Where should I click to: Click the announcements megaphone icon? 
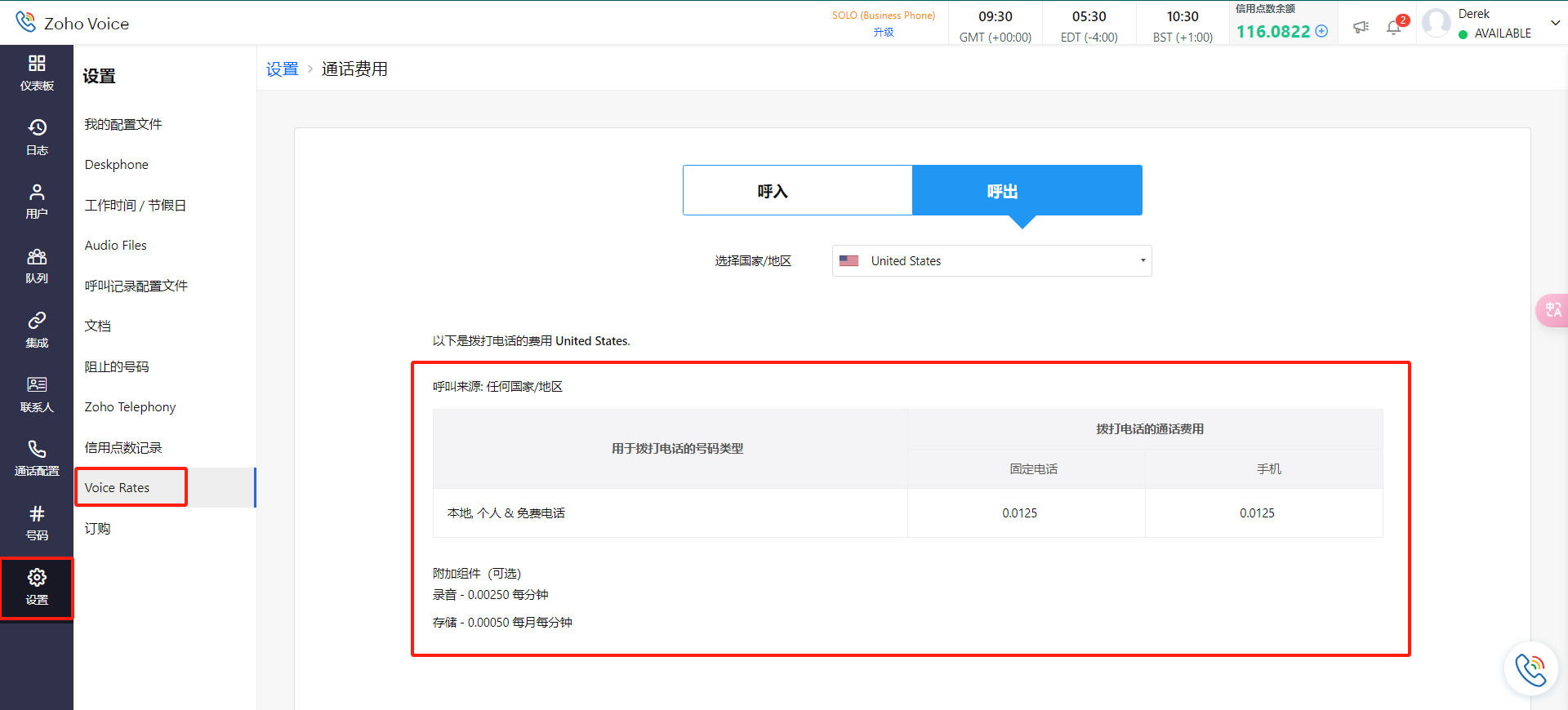1361,27
